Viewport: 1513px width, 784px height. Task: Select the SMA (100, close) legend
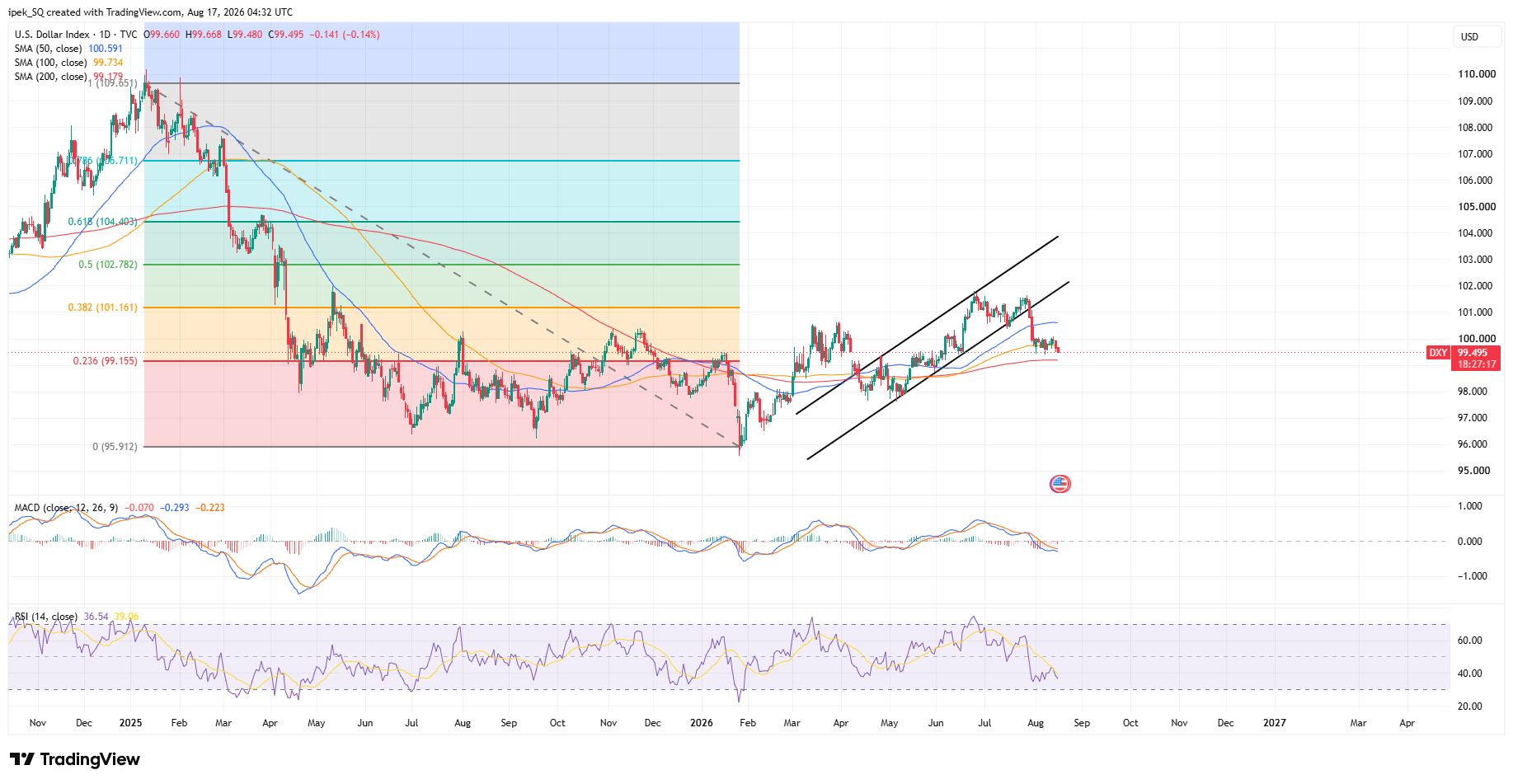[50, 63]
